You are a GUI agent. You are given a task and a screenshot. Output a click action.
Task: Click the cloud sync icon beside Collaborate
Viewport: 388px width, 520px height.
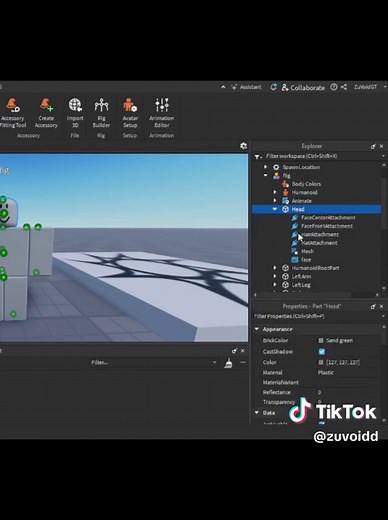273,87
